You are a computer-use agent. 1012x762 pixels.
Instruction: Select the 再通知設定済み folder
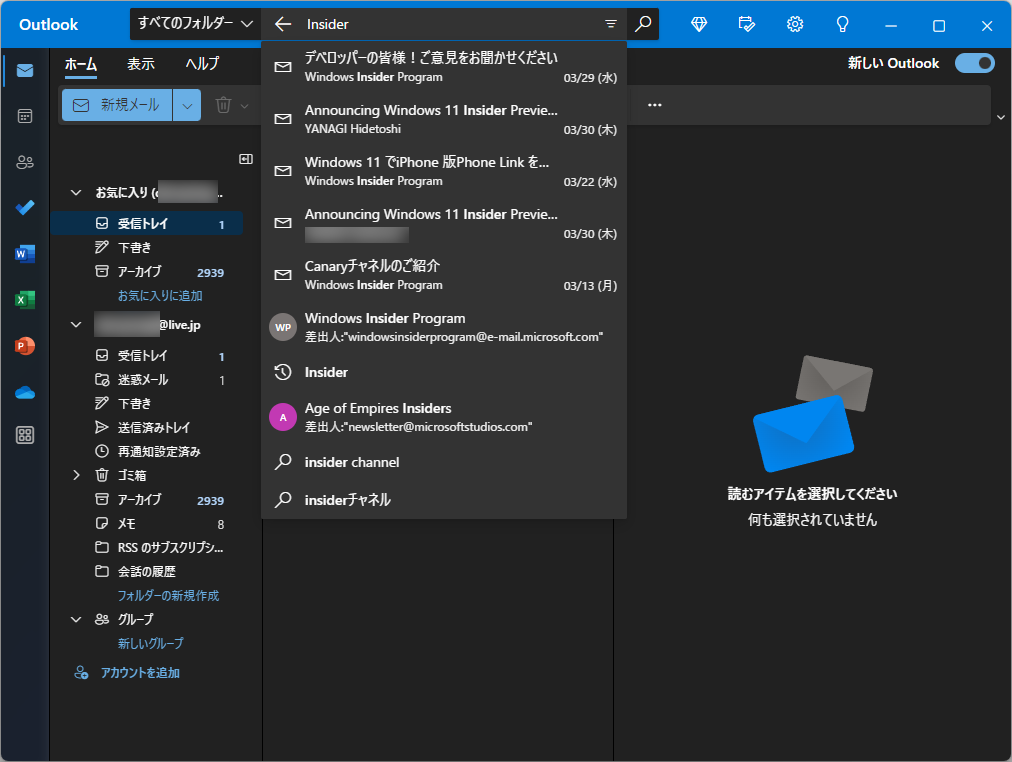(147, 451)
